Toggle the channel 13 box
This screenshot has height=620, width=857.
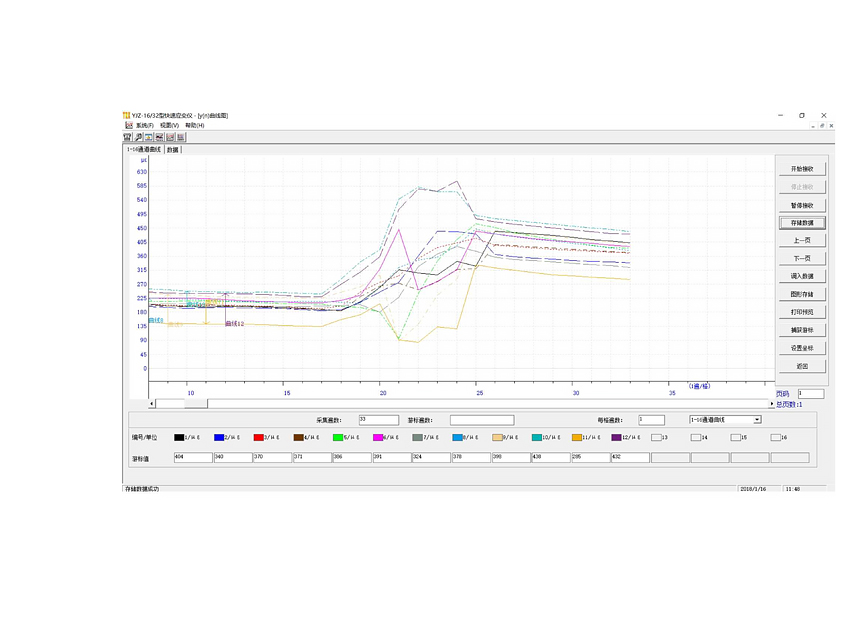click(x=656, y=437)
